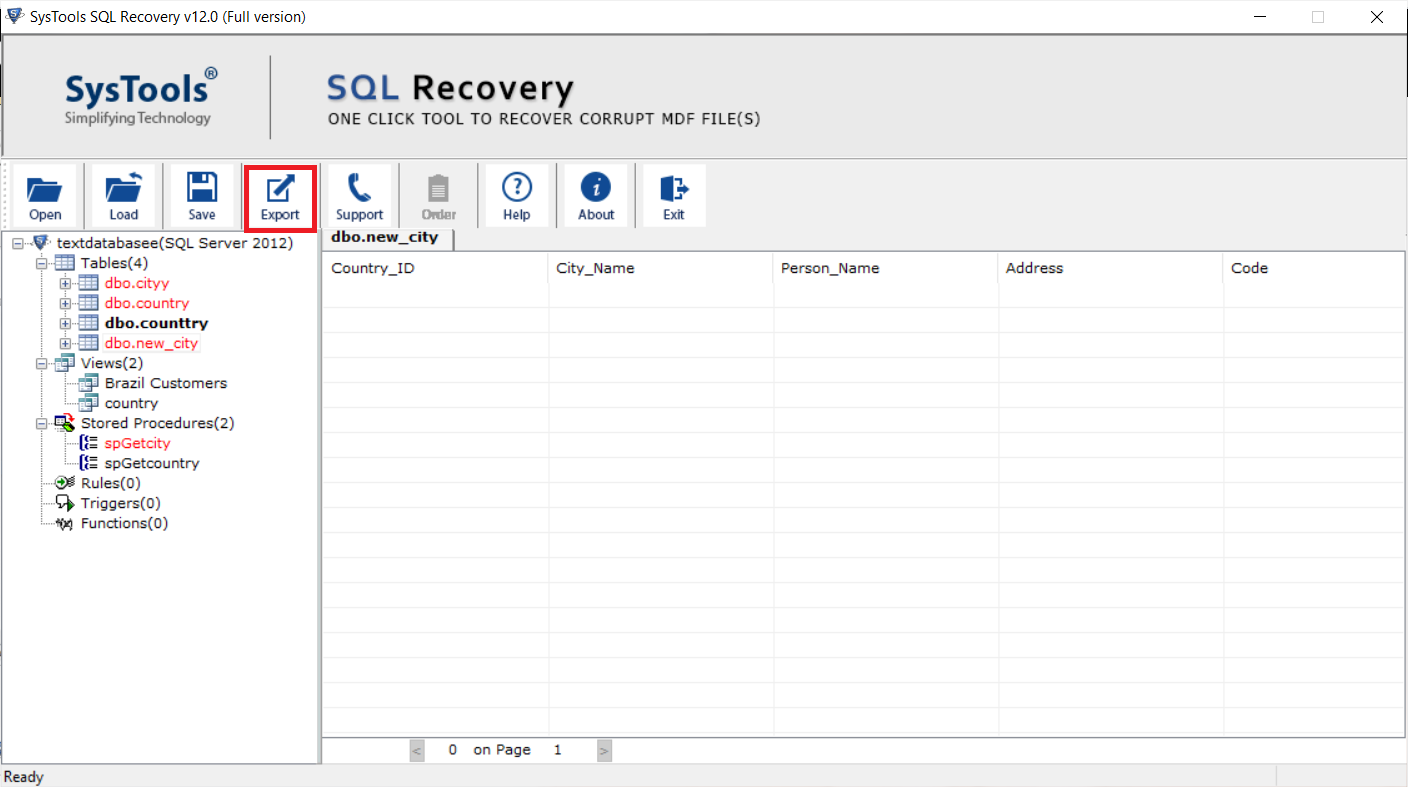Select Tables(4) label in tree
Image resolution: width=1408 pixels, height=787 pixels.
point(115,263)
